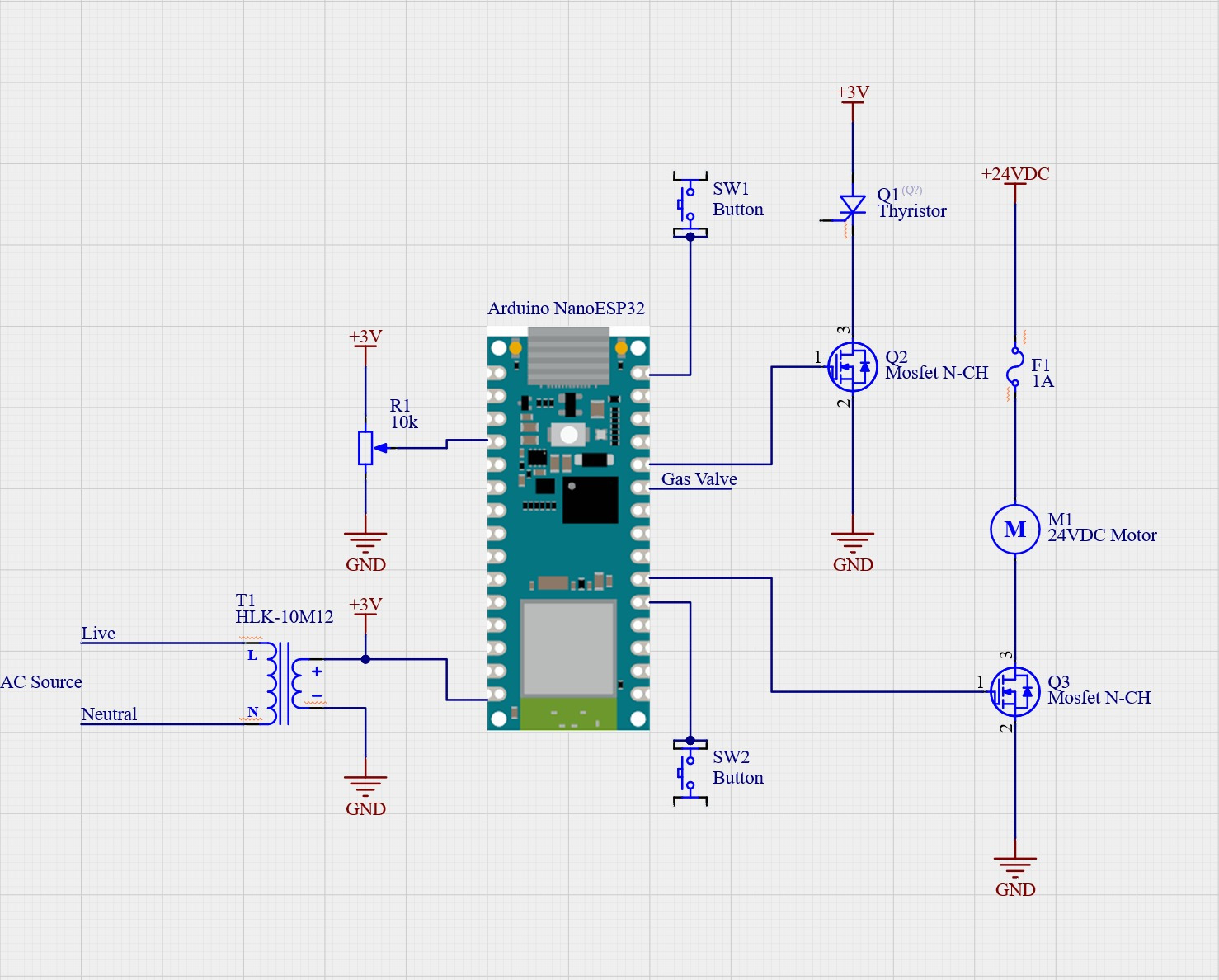Select the AC Source text label

(x=41, y=682)
